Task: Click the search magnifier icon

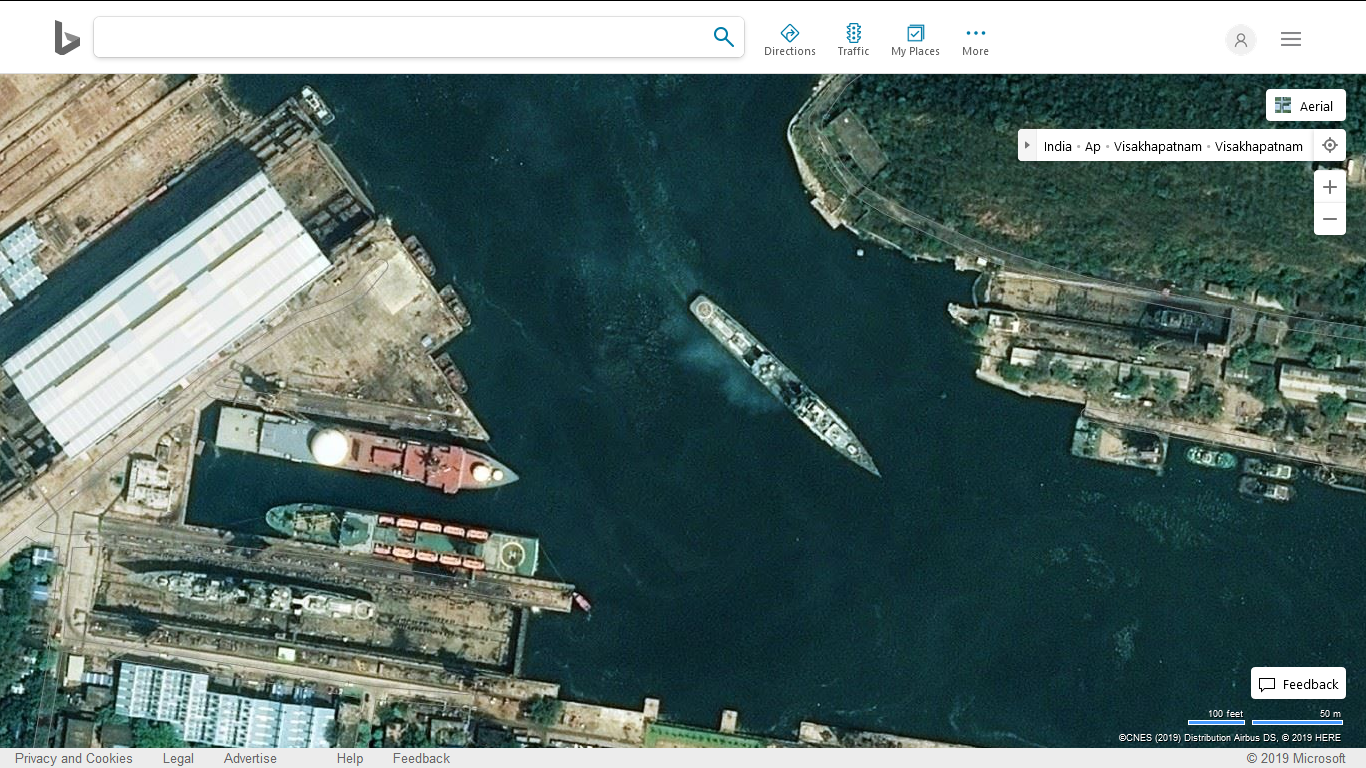Action: click(x=724, y=37)
